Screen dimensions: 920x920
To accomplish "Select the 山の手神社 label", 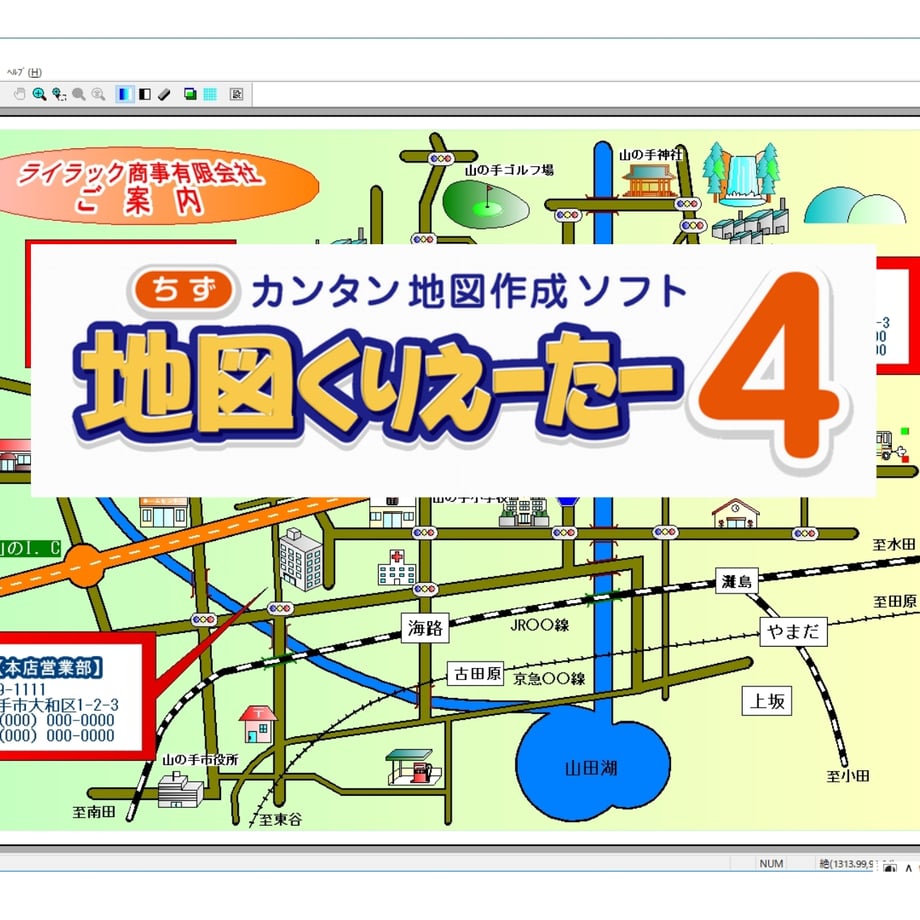I will pos(651,154).
